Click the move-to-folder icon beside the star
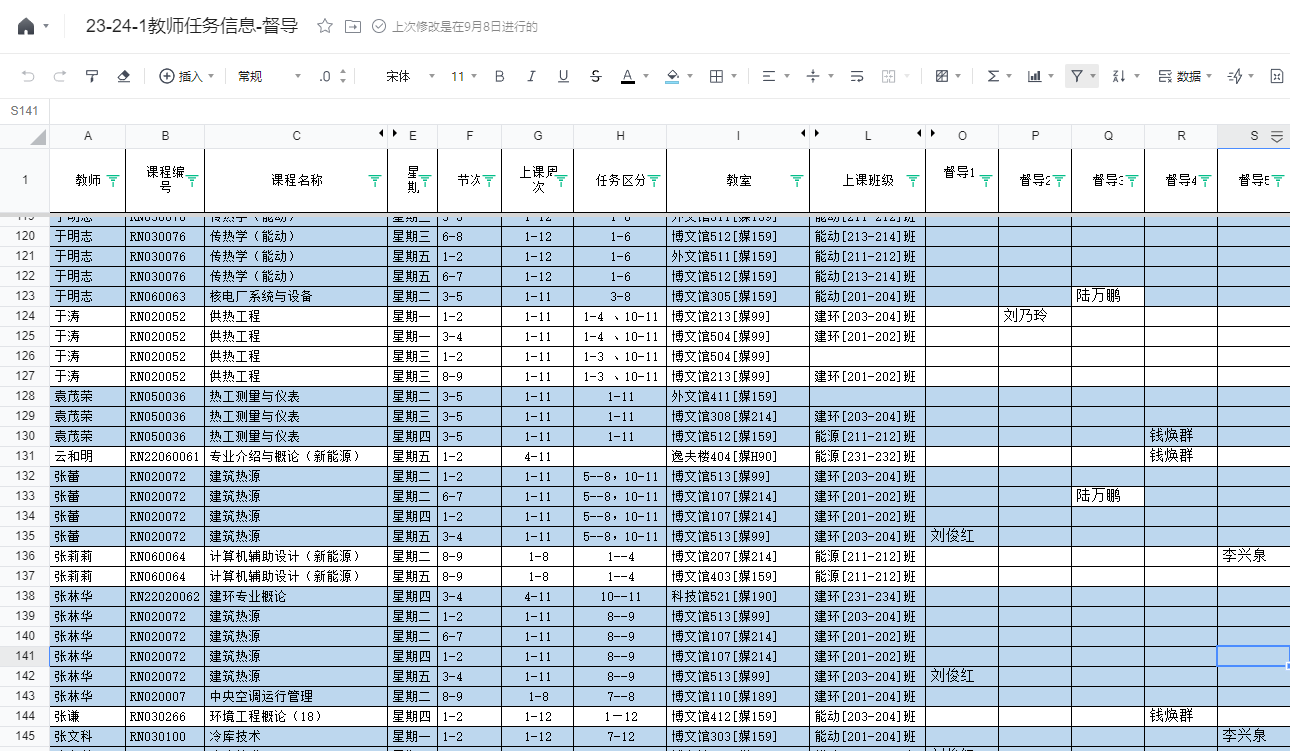The image size is (1290, 751). click(x=352, y=27)
